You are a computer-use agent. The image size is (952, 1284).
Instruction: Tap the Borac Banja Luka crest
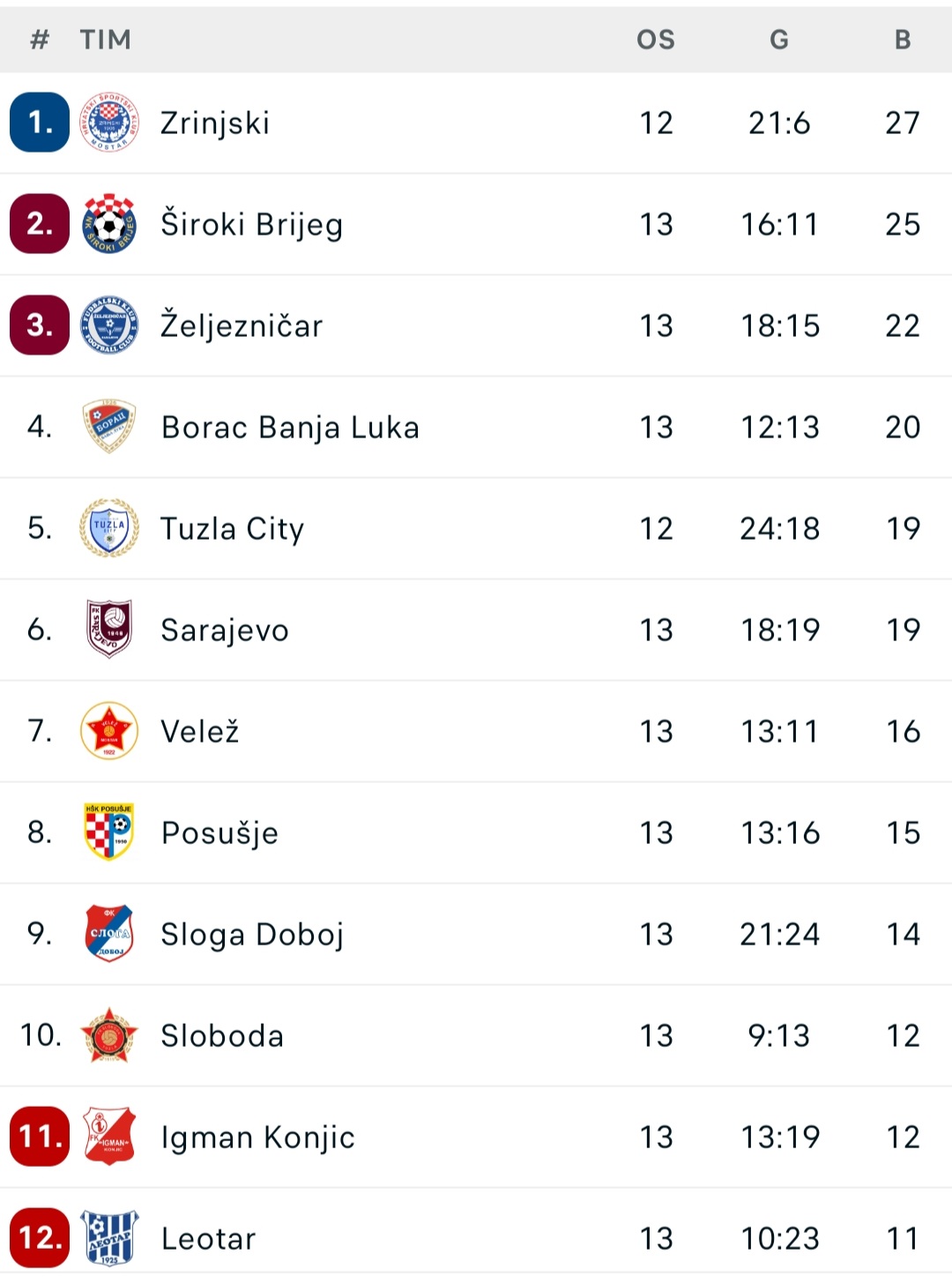click(x=109, y=427)
